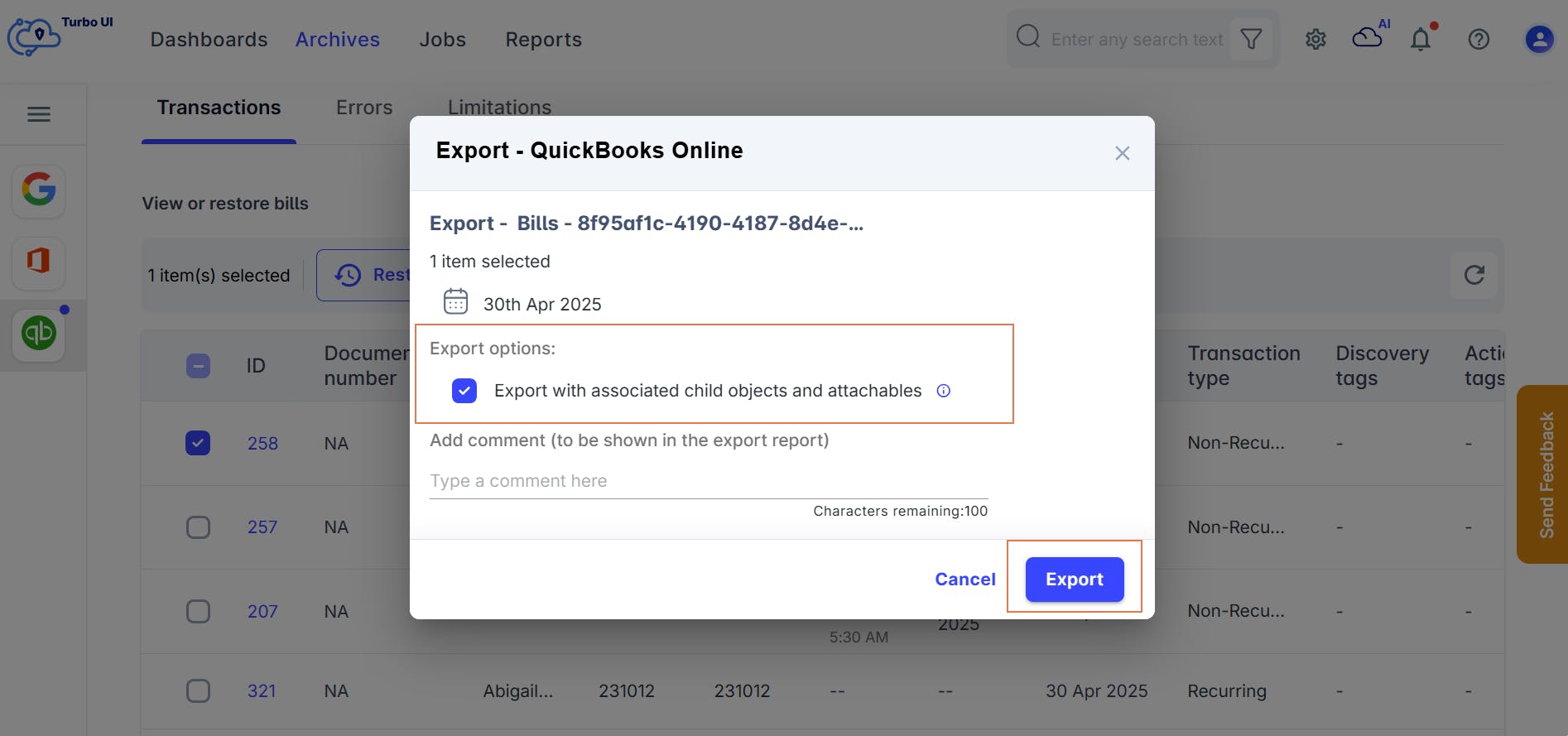Click 'Characters remaining:100' text
1568x736 pixels.
coord(900,511)
